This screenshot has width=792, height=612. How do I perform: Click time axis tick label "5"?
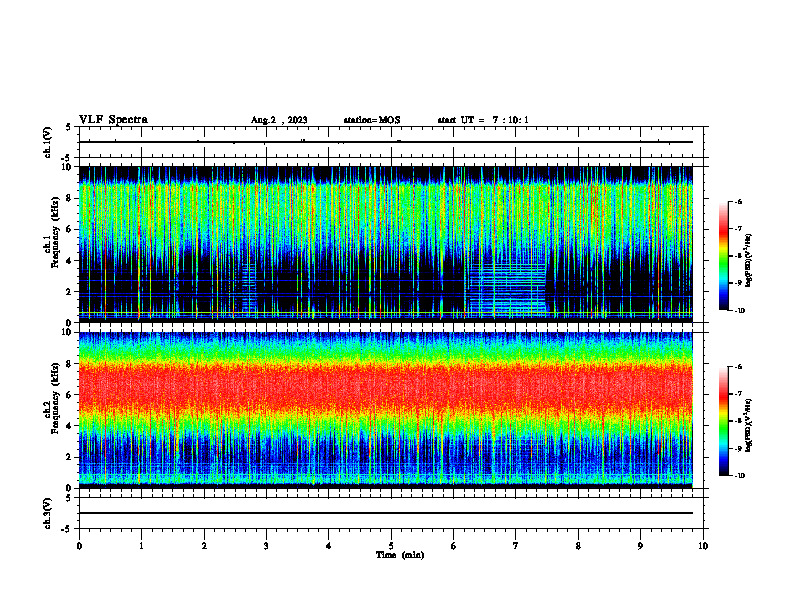tap(391, 546)
